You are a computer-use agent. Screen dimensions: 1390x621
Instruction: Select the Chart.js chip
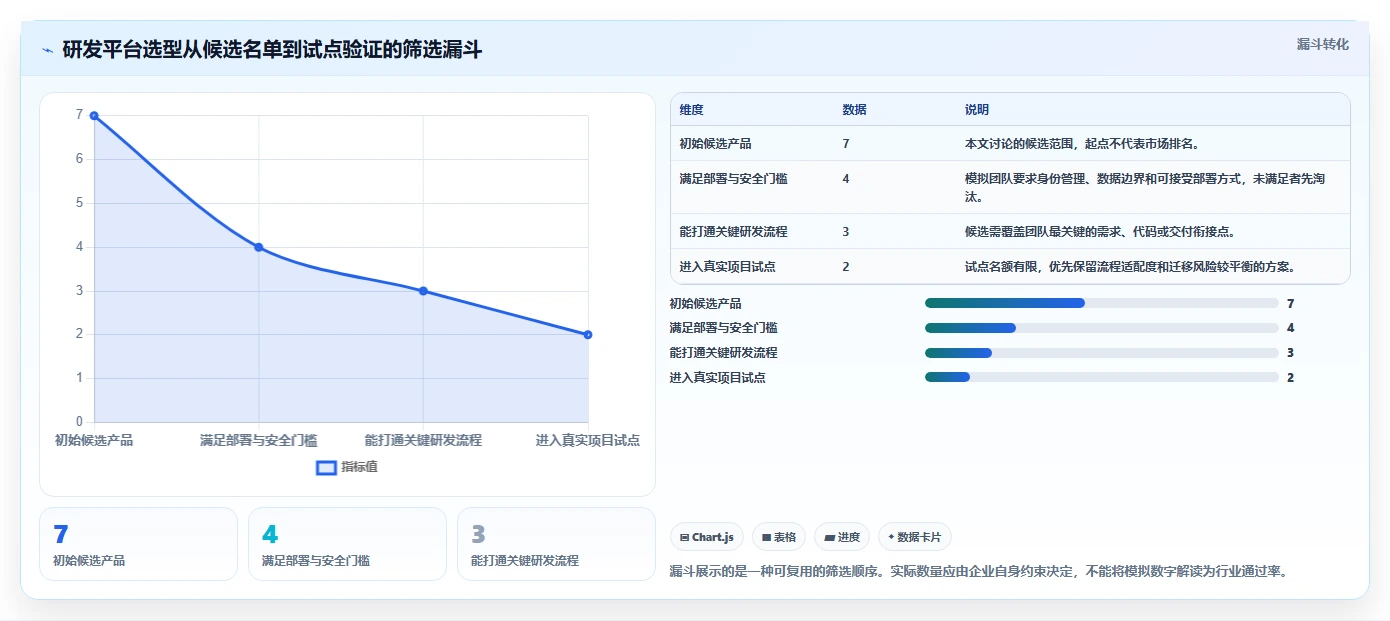coord(707,537)
